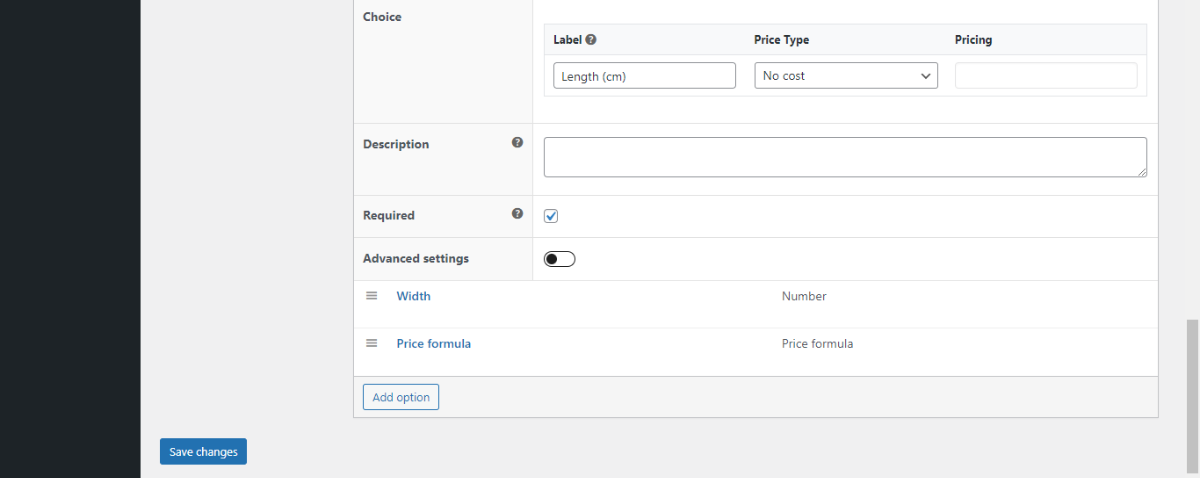This screenshot has height=478, width=1200.
Task: Click the help icon next to Label
Action: (x=591, y=40)
